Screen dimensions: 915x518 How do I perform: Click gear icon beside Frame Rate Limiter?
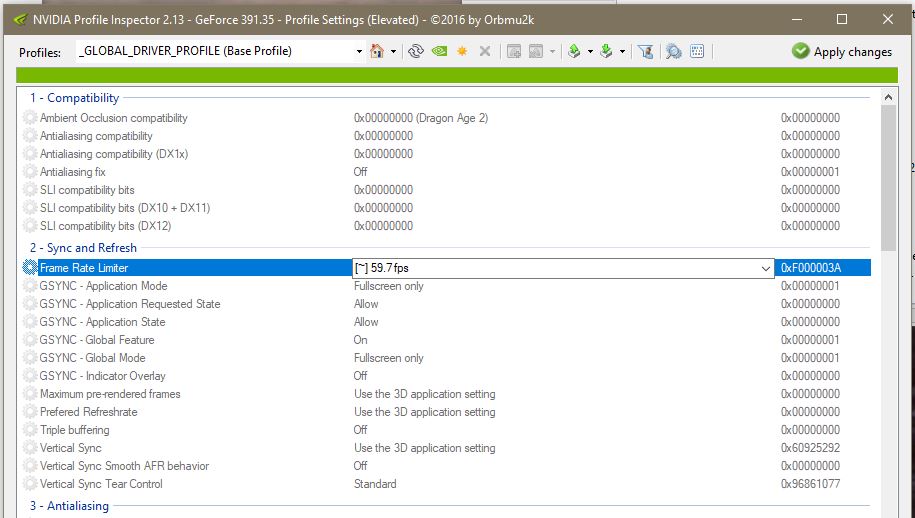[30, 268]
